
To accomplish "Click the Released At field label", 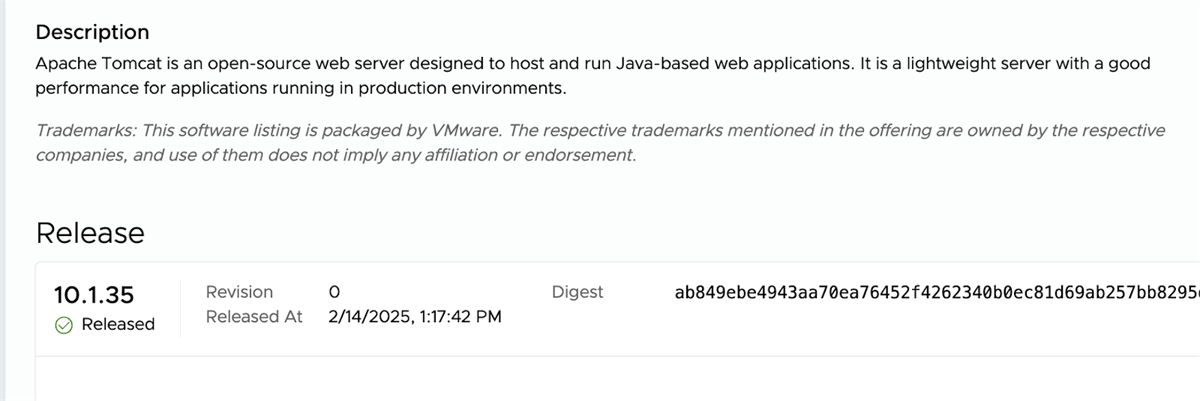I will click(x=254, y=316).
